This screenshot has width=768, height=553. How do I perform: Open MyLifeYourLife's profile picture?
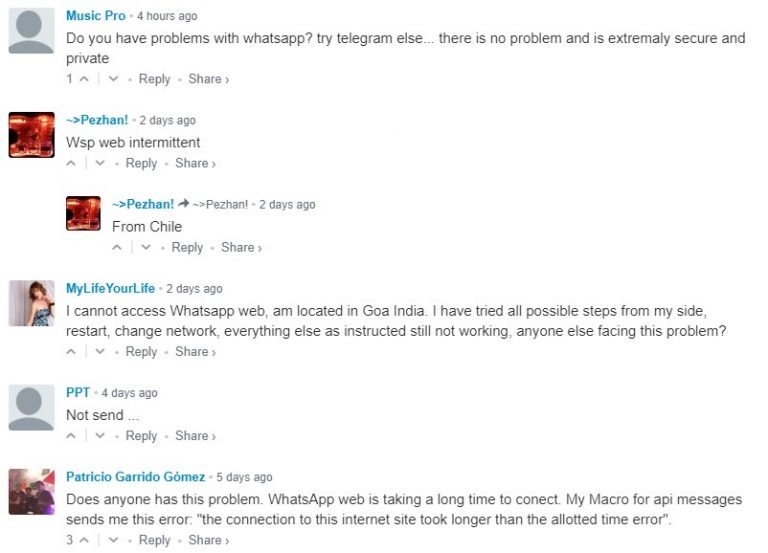[31, 302]
